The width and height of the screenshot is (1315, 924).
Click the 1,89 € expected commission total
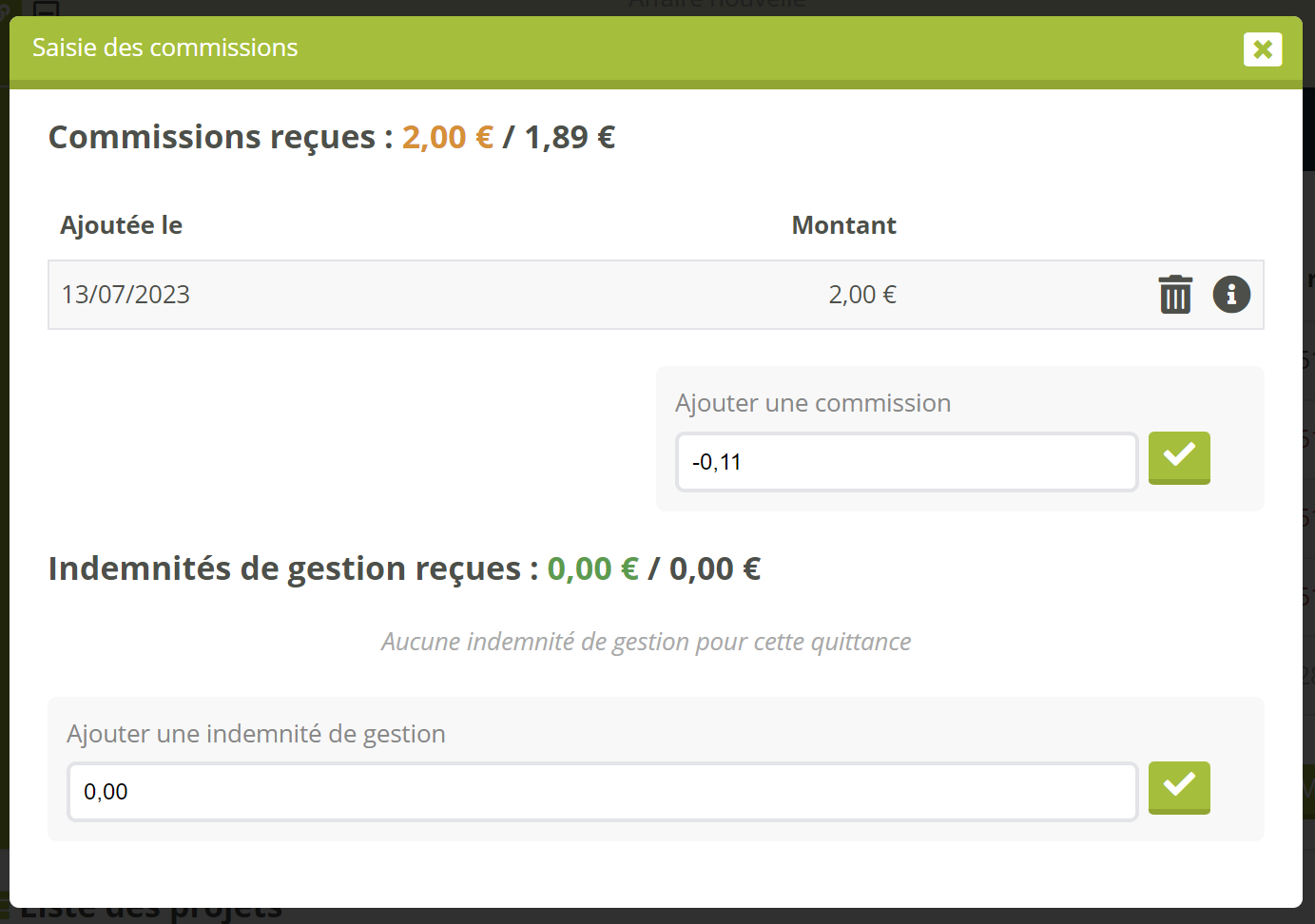pos(570,137)
